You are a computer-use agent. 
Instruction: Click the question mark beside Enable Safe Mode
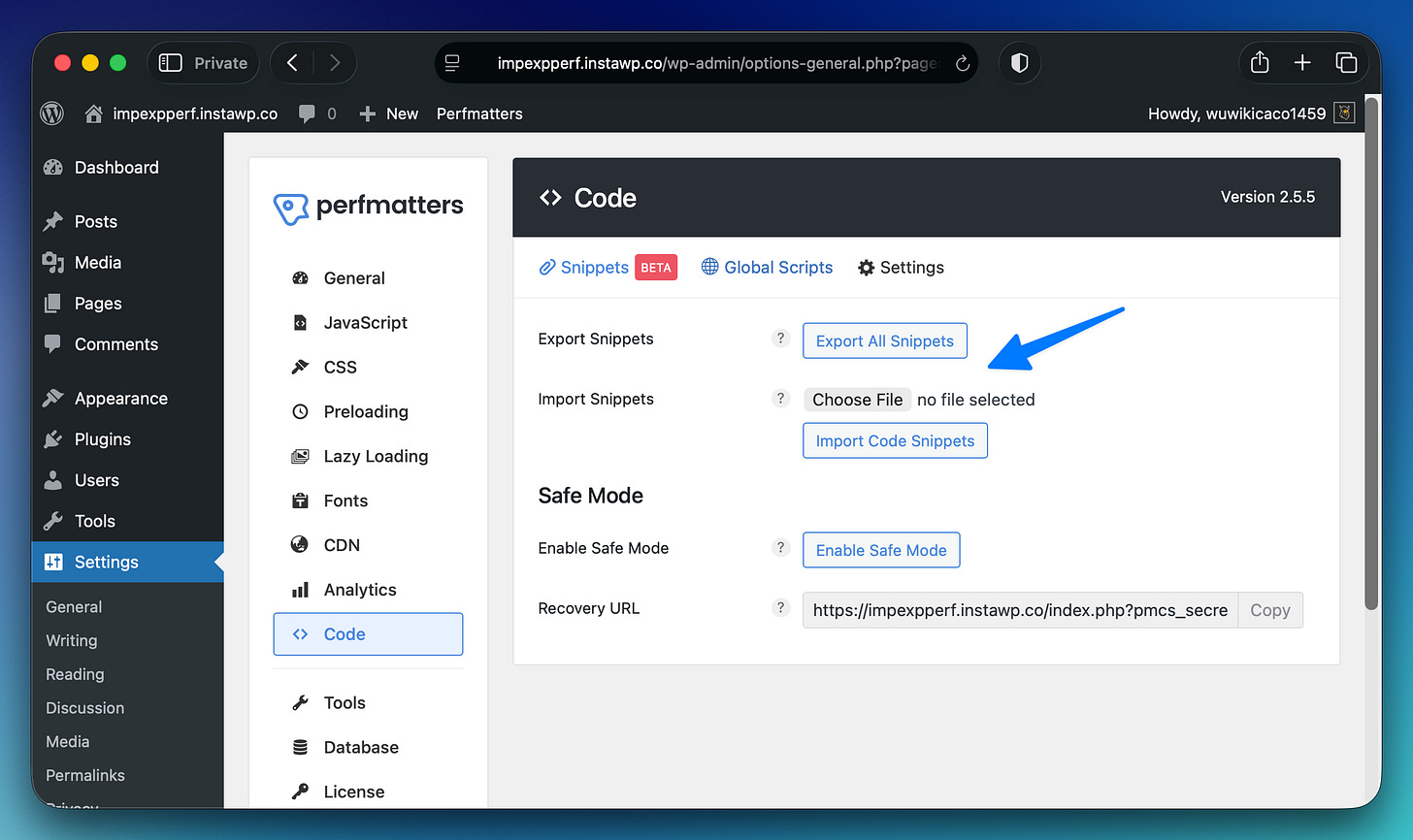coord(781,548)
